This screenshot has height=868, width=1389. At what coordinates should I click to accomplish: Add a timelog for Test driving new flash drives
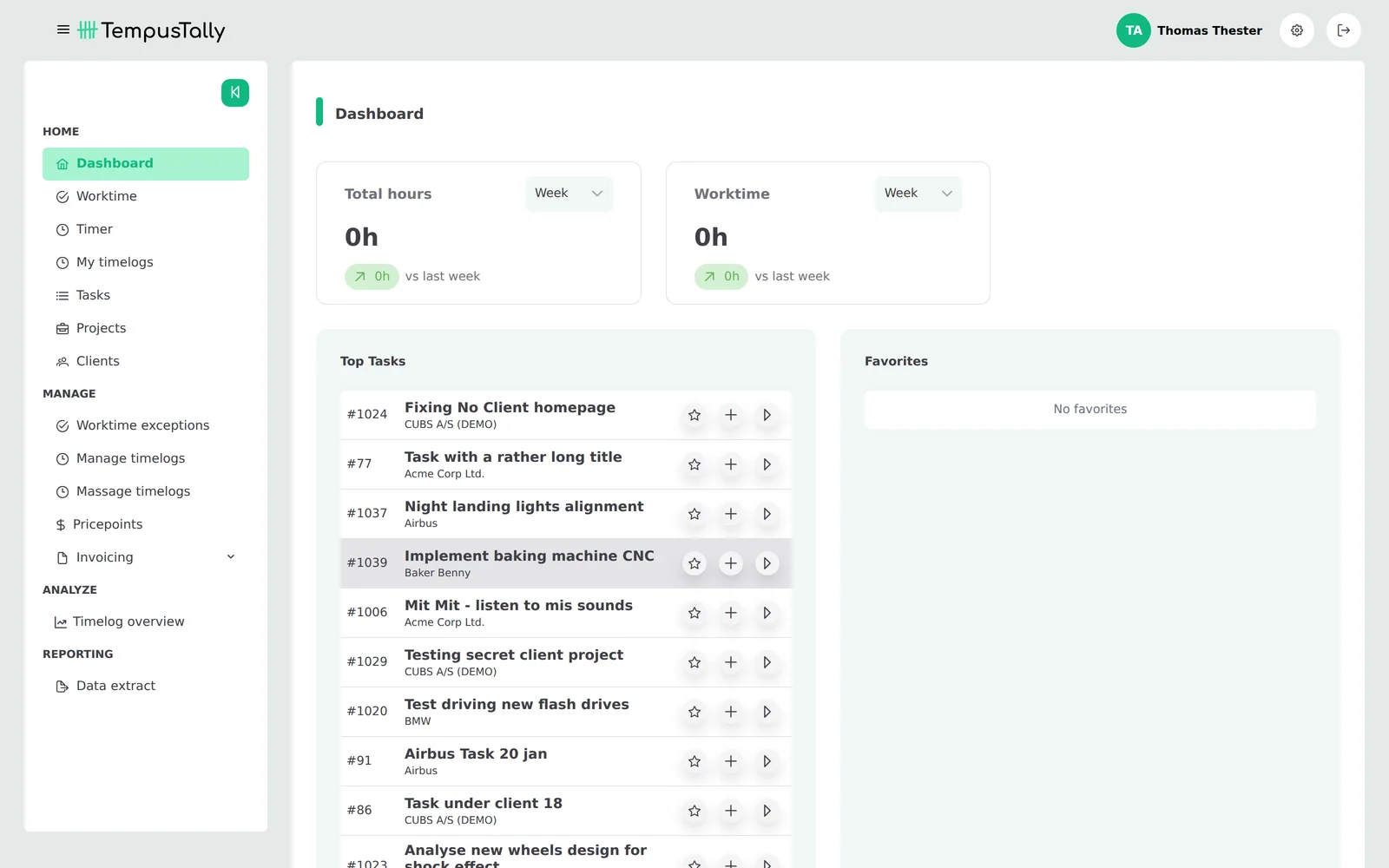pyautogui.click(x=731, y=712)
